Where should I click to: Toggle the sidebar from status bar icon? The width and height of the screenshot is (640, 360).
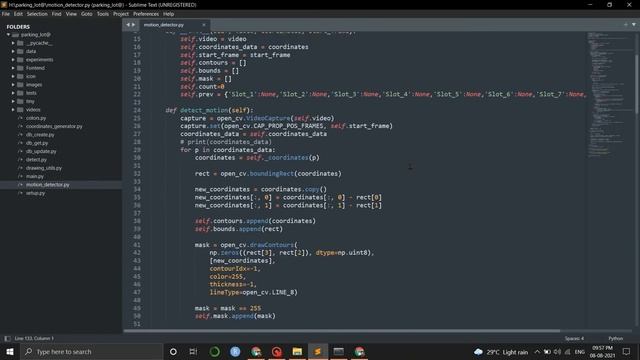tap(7, 338)
